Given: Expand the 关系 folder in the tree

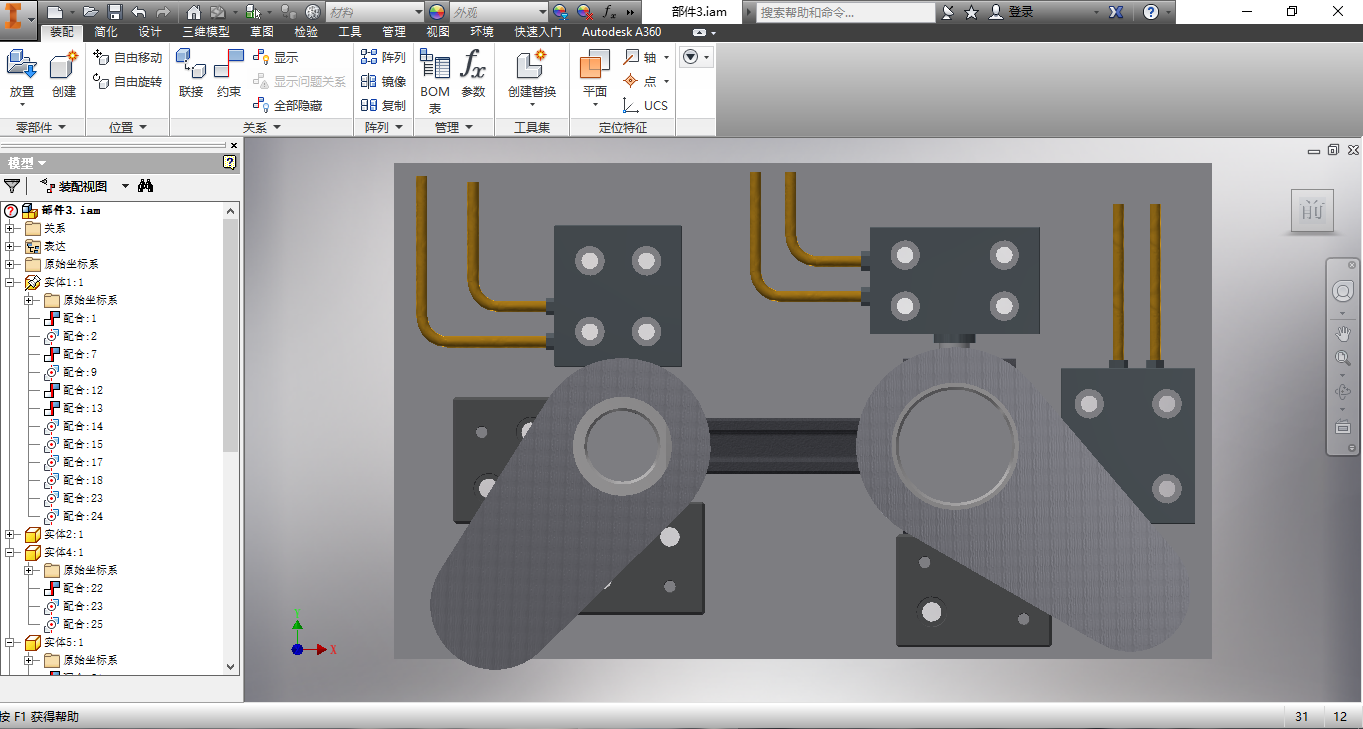Looking at the screenshot, I should point(10,229).
